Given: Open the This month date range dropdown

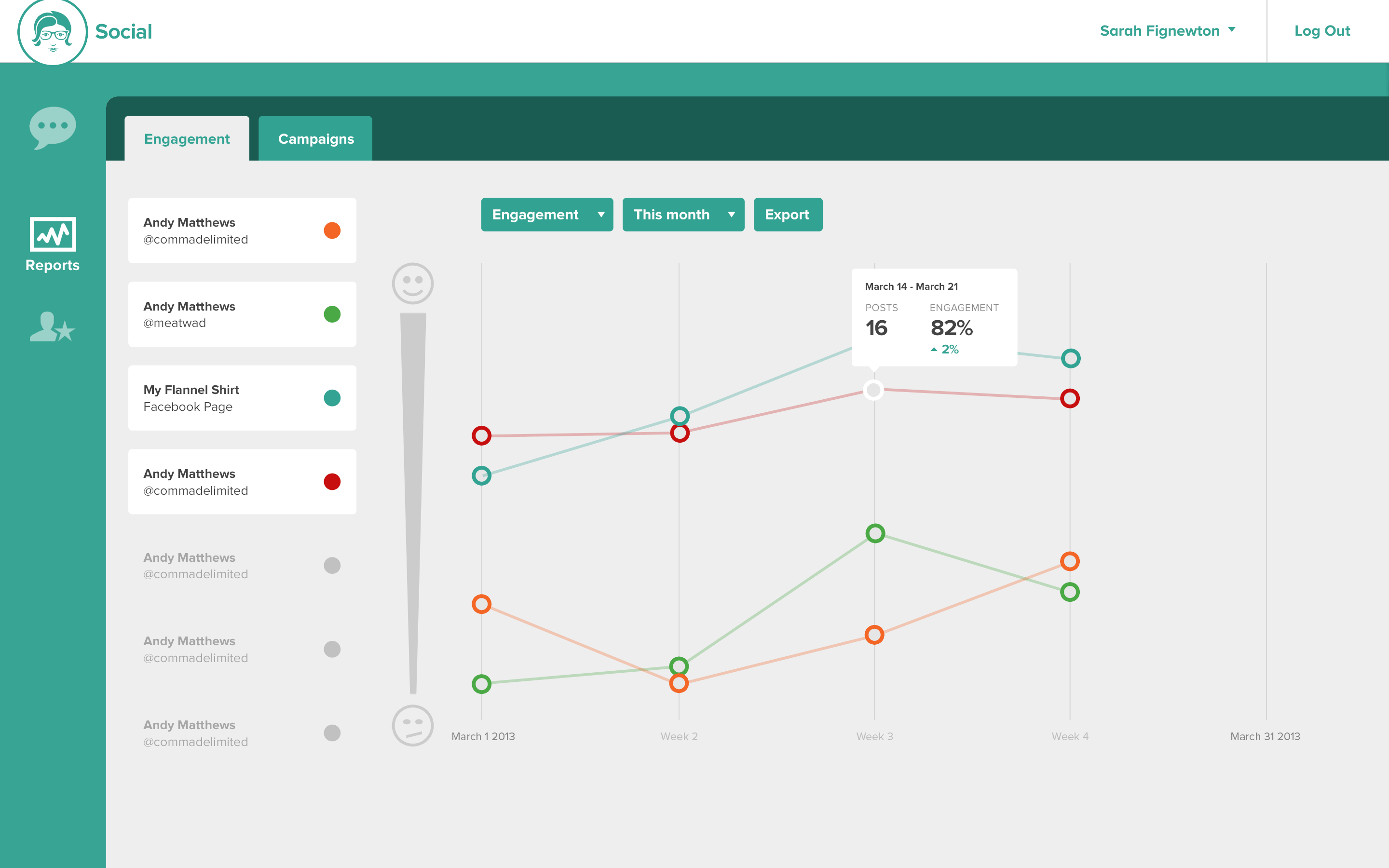Looking at the screenshot, I should 683,215.
